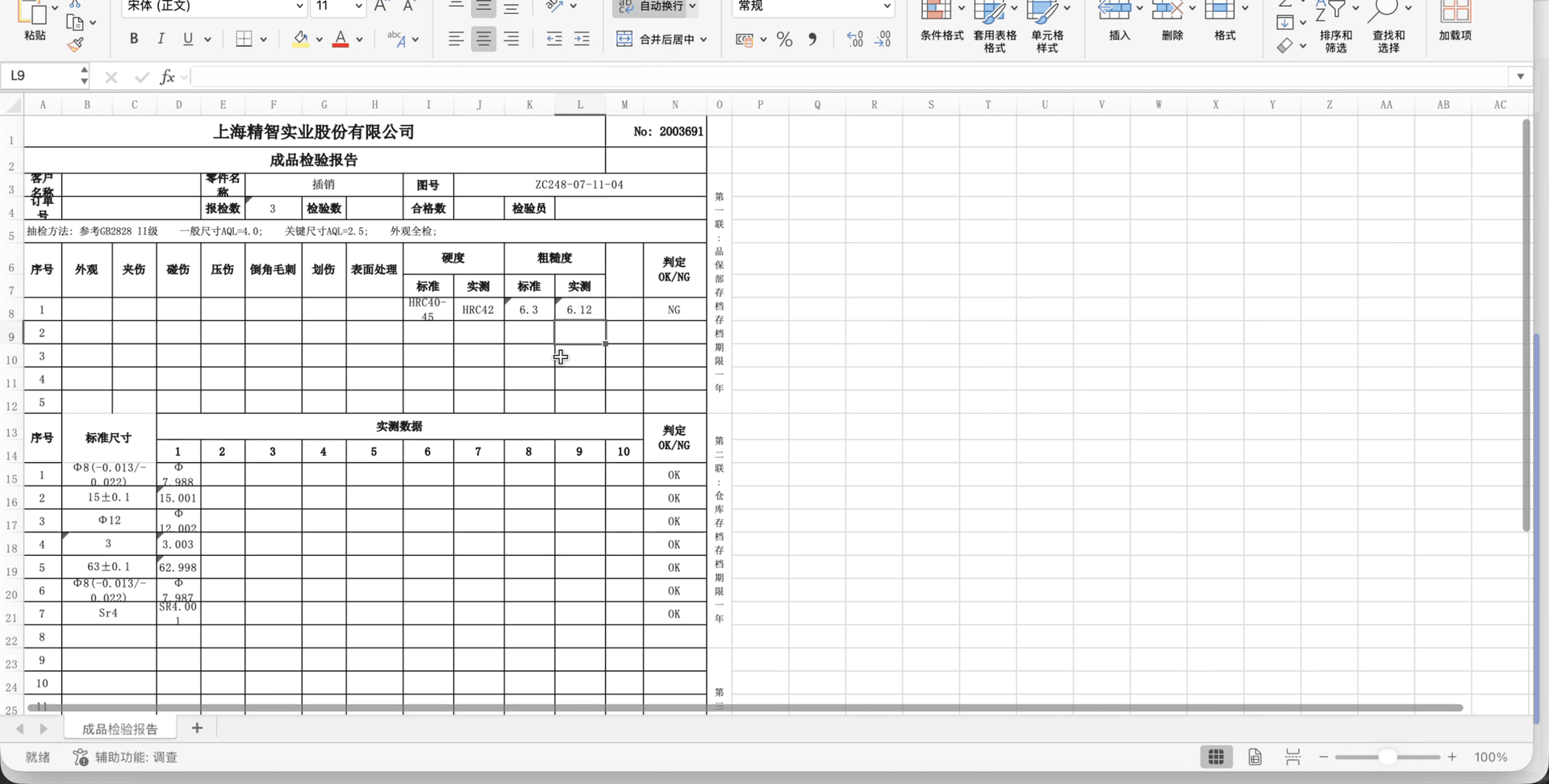Click the Format Painter brush icon
The width and height of the screenshot is (1549, 784).
(x=76, y=45)
